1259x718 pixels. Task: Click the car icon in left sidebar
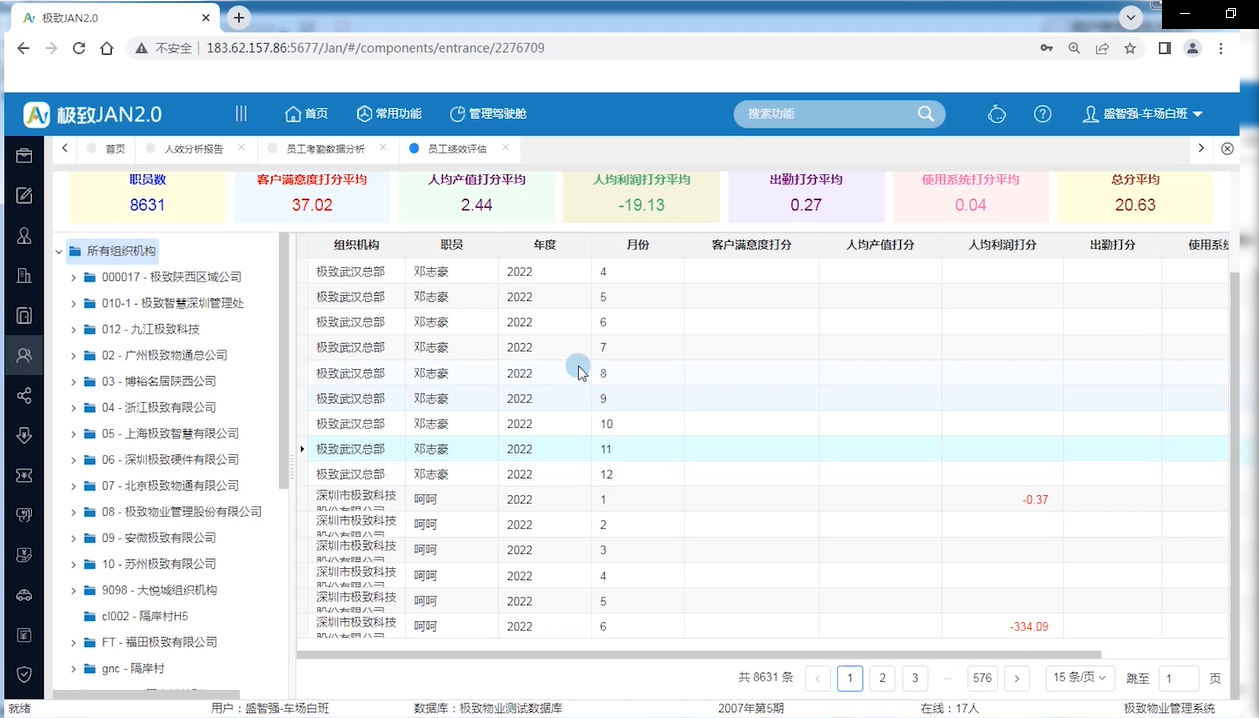(24, 595)
